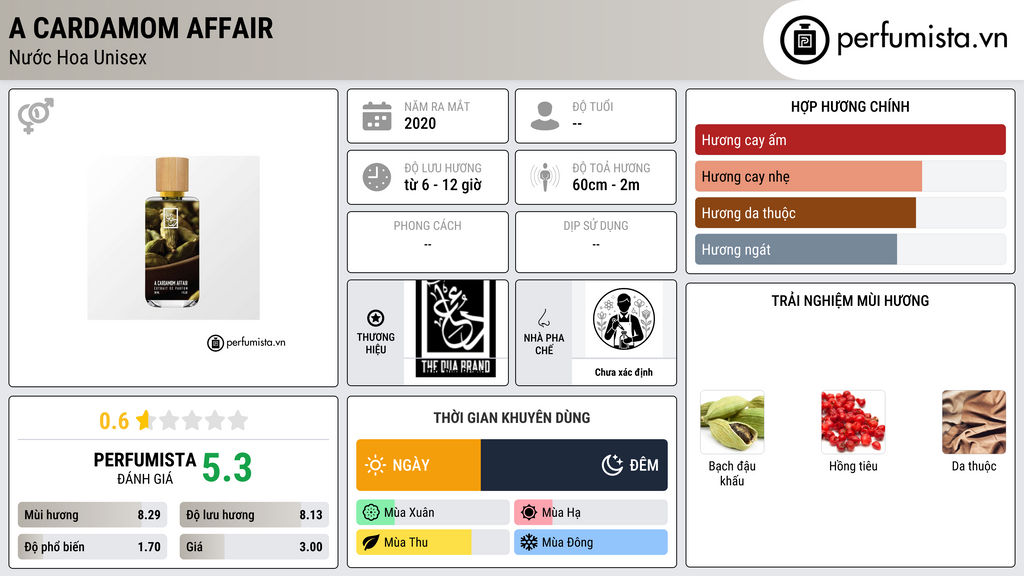The image size is (1024, 576).
Task: Click the Chưa xác định perfumer label
Action: tap(624, 372)
